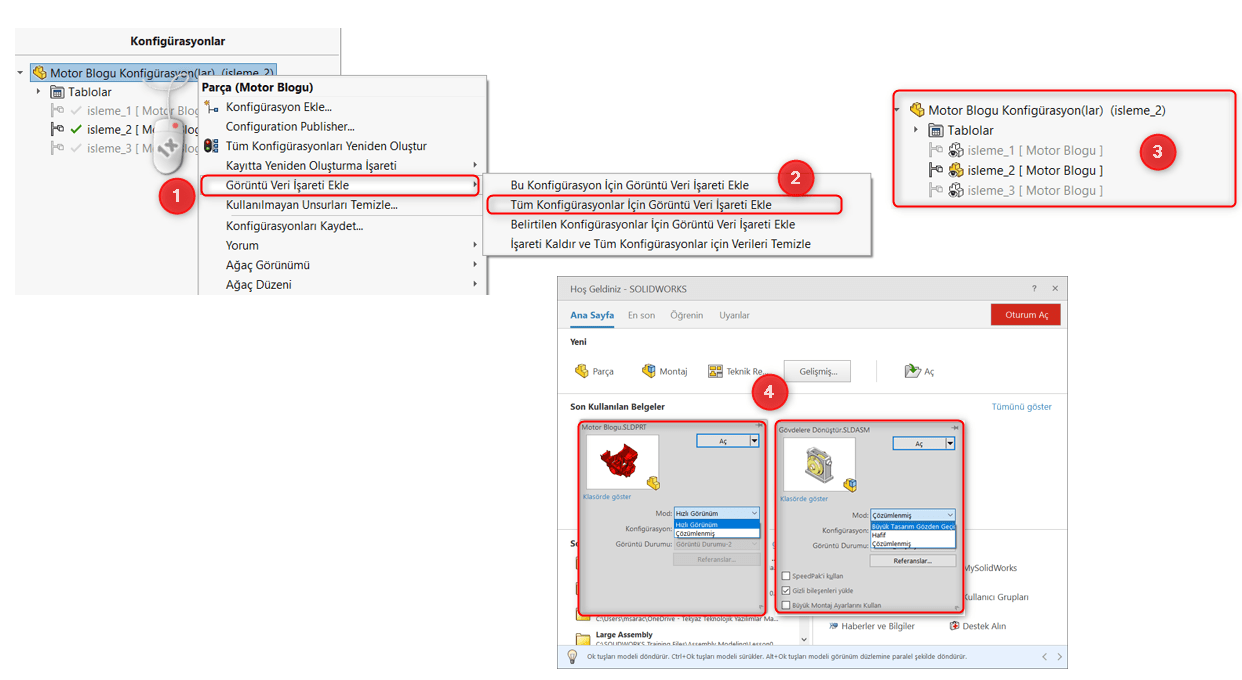
Task: Click the red Motor Blogu part thumbnail
Action: point(623,461)
